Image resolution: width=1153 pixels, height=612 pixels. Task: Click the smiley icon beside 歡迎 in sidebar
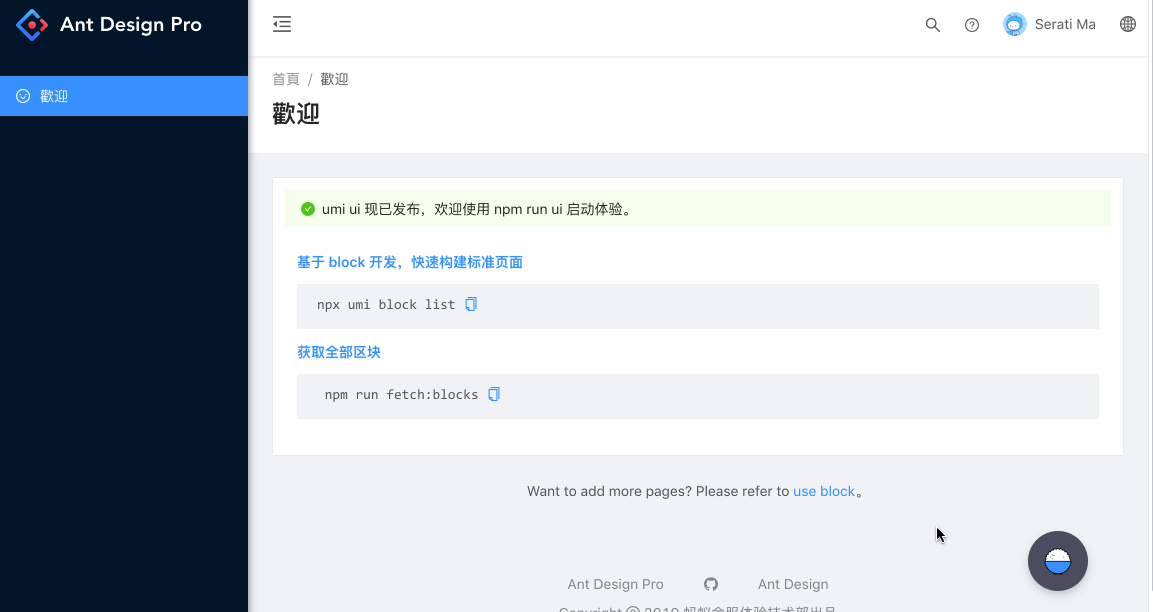pyautogui.click(x=23, y=96)
